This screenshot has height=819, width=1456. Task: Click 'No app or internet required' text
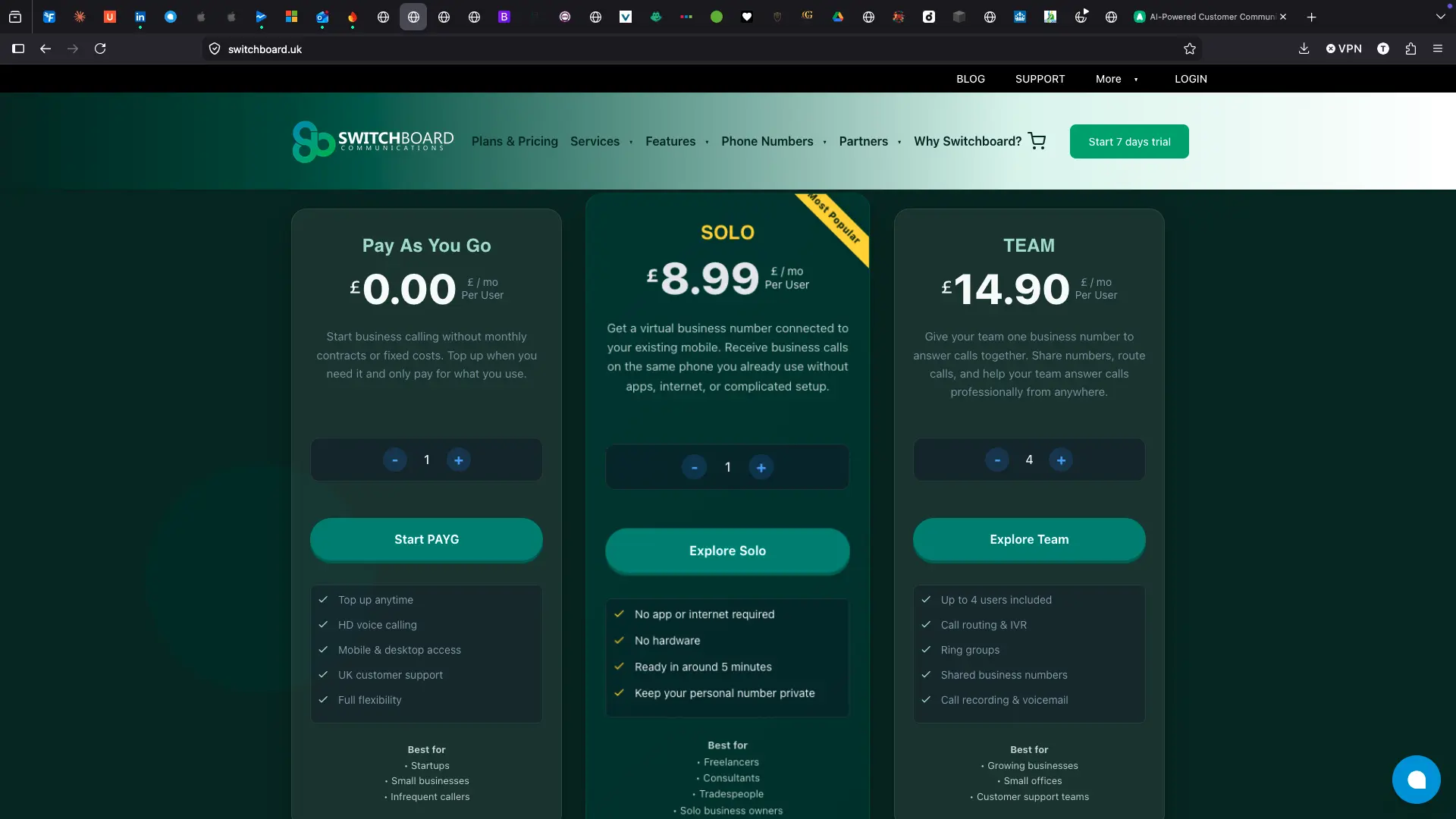704,614
